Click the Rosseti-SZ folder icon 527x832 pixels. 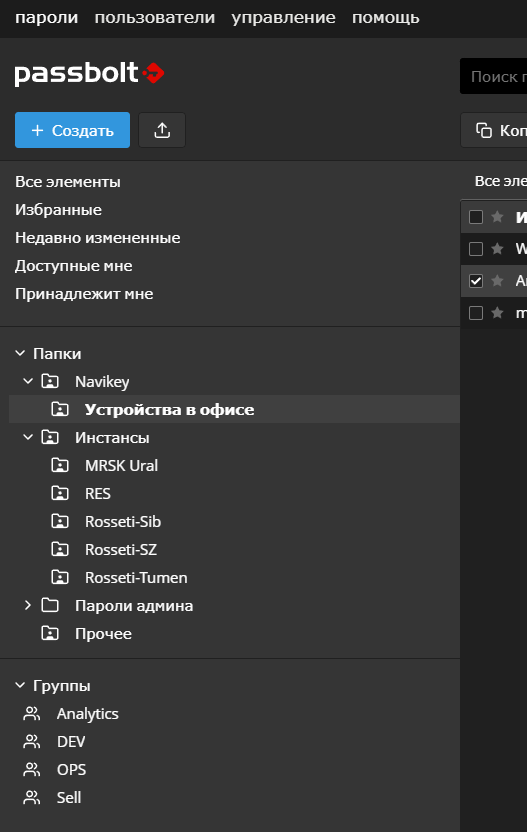(x=60, y=549)
